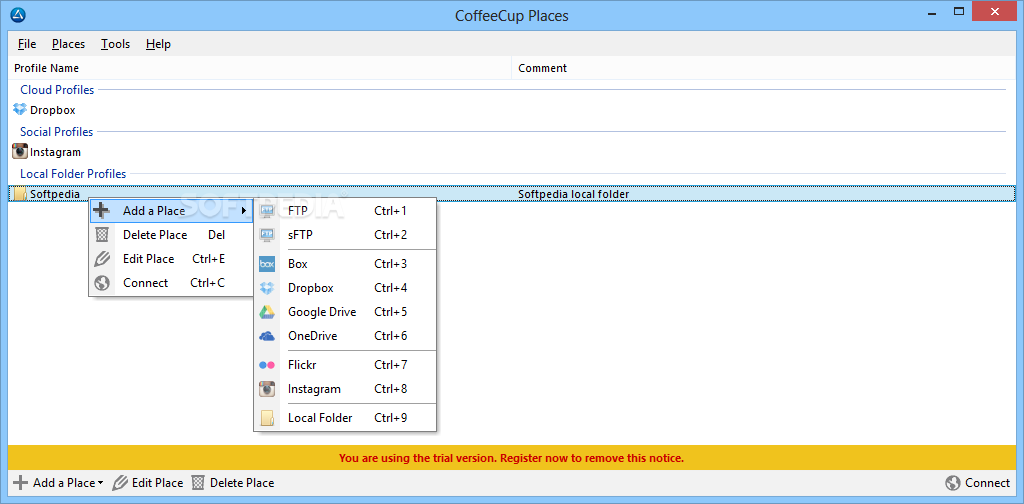
Task: Select the Softpedia profile name
Action: pyautogui.click(x=55, y=194)
